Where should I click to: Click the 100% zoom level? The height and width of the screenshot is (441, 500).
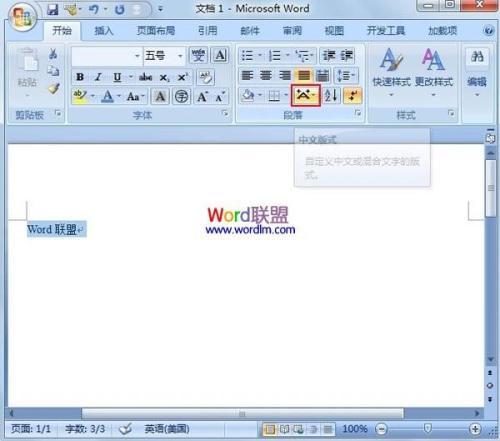pos(355,429)
